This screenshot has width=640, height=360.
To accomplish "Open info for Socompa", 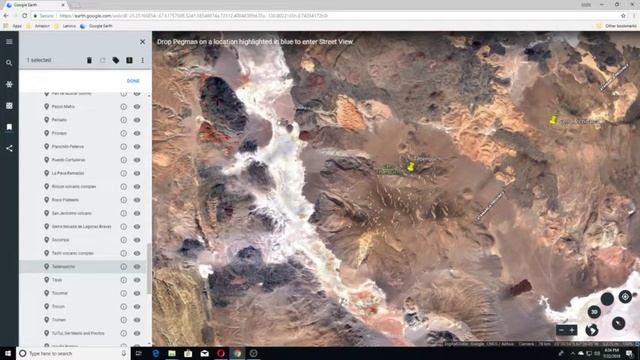I will click(124, 240).
